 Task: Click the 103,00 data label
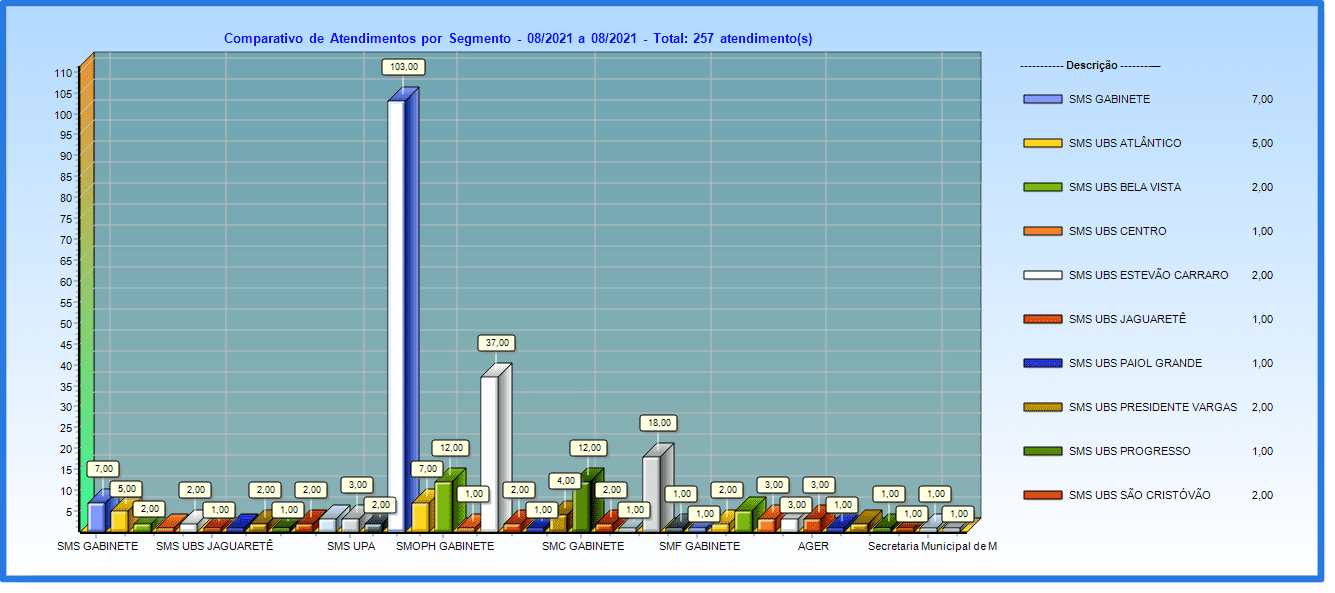coord(405,67)
